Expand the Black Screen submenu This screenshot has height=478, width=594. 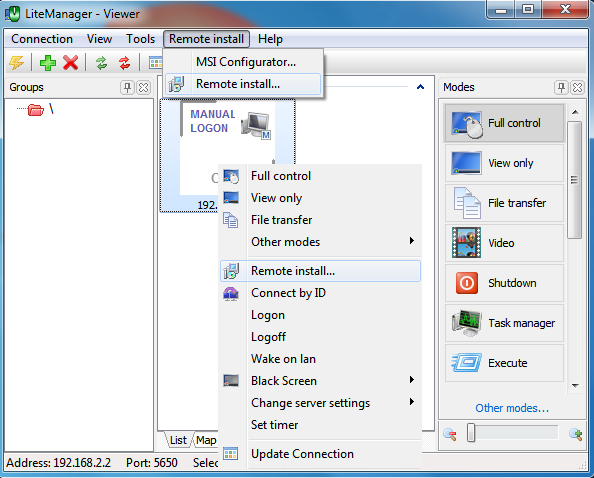(320, 381)
